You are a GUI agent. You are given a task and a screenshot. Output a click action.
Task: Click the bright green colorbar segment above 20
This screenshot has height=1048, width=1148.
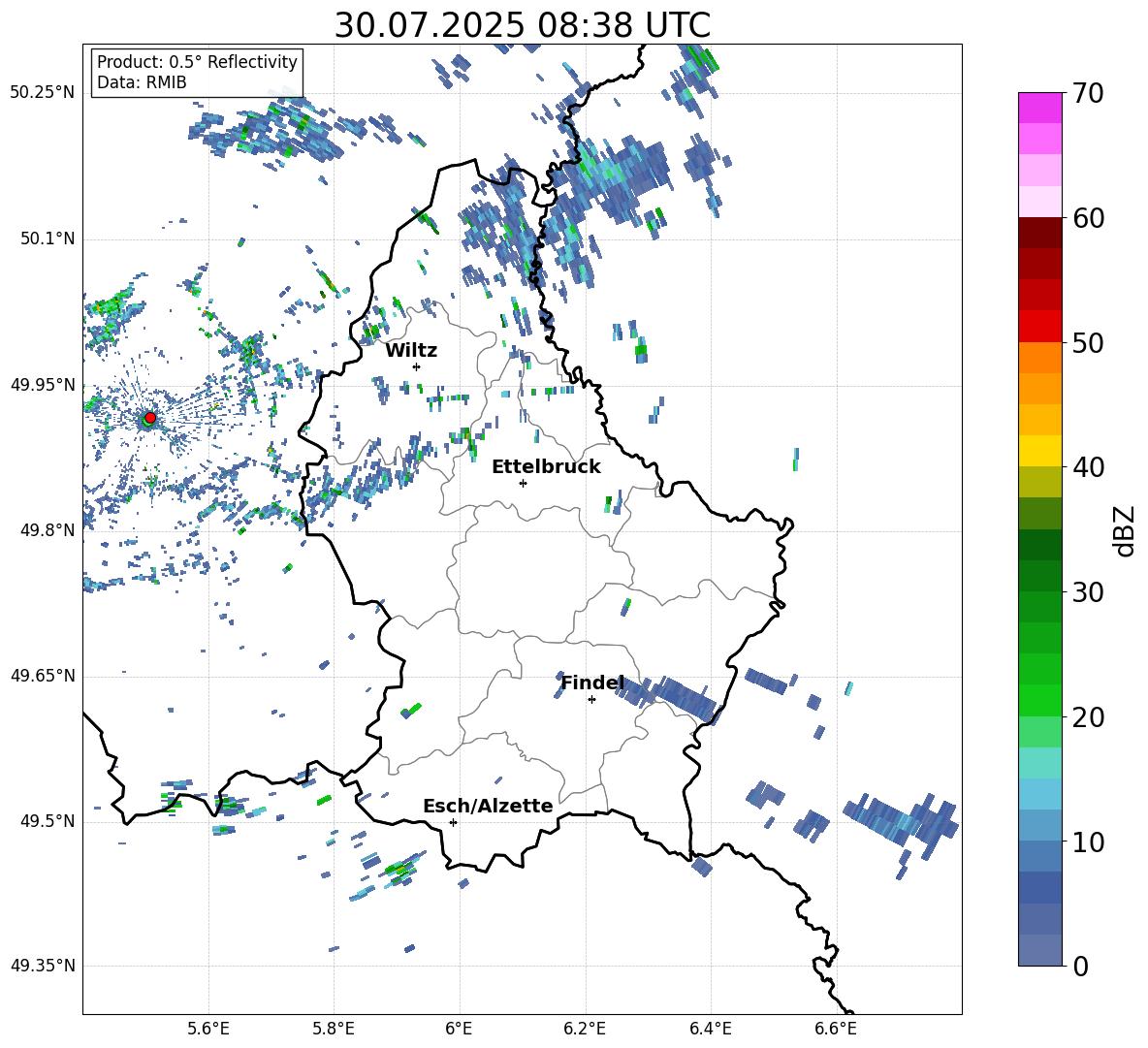[1039, 700]
